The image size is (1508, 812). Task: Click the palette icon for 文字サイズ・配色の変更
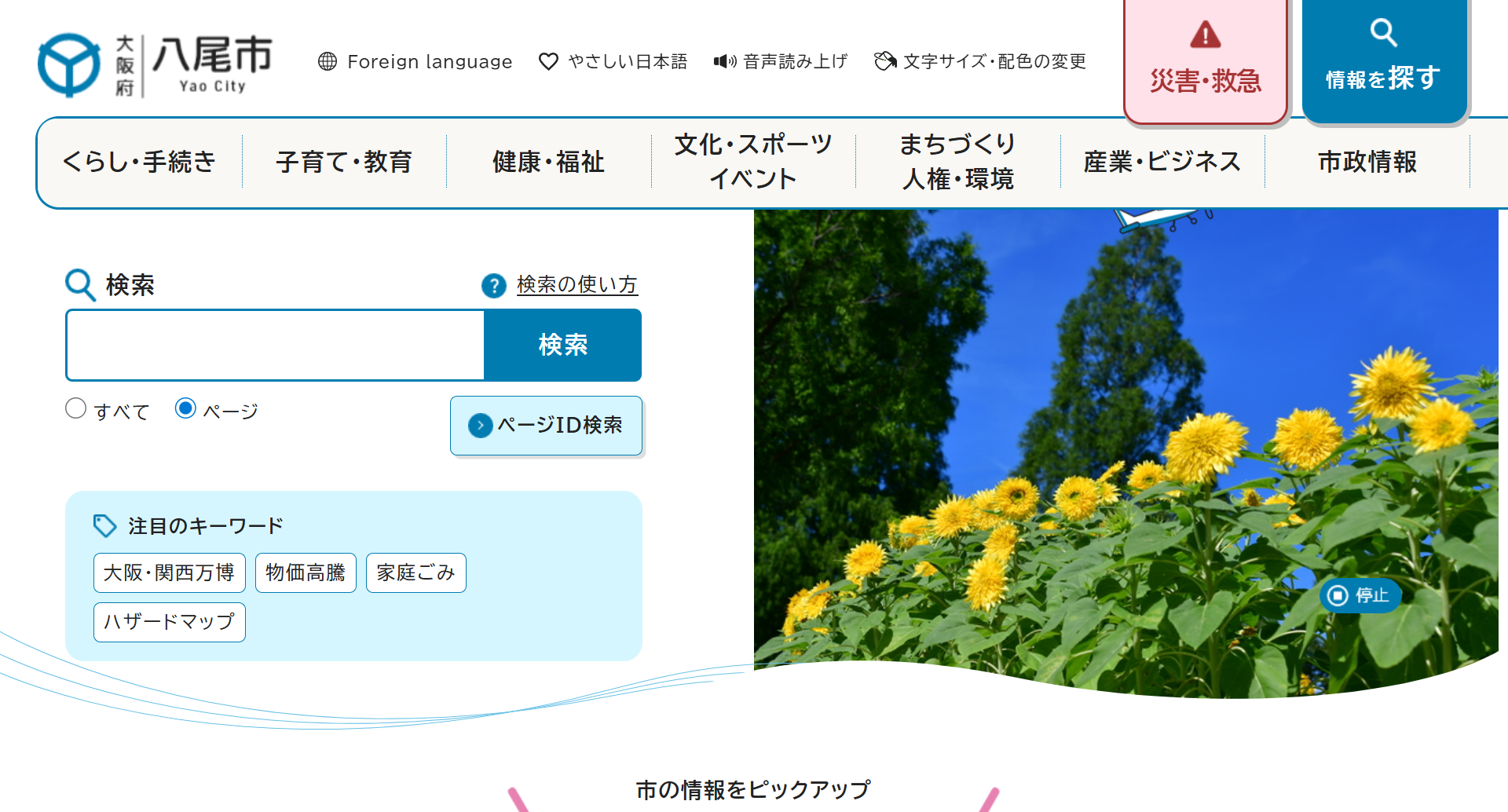tap(885, 61)
